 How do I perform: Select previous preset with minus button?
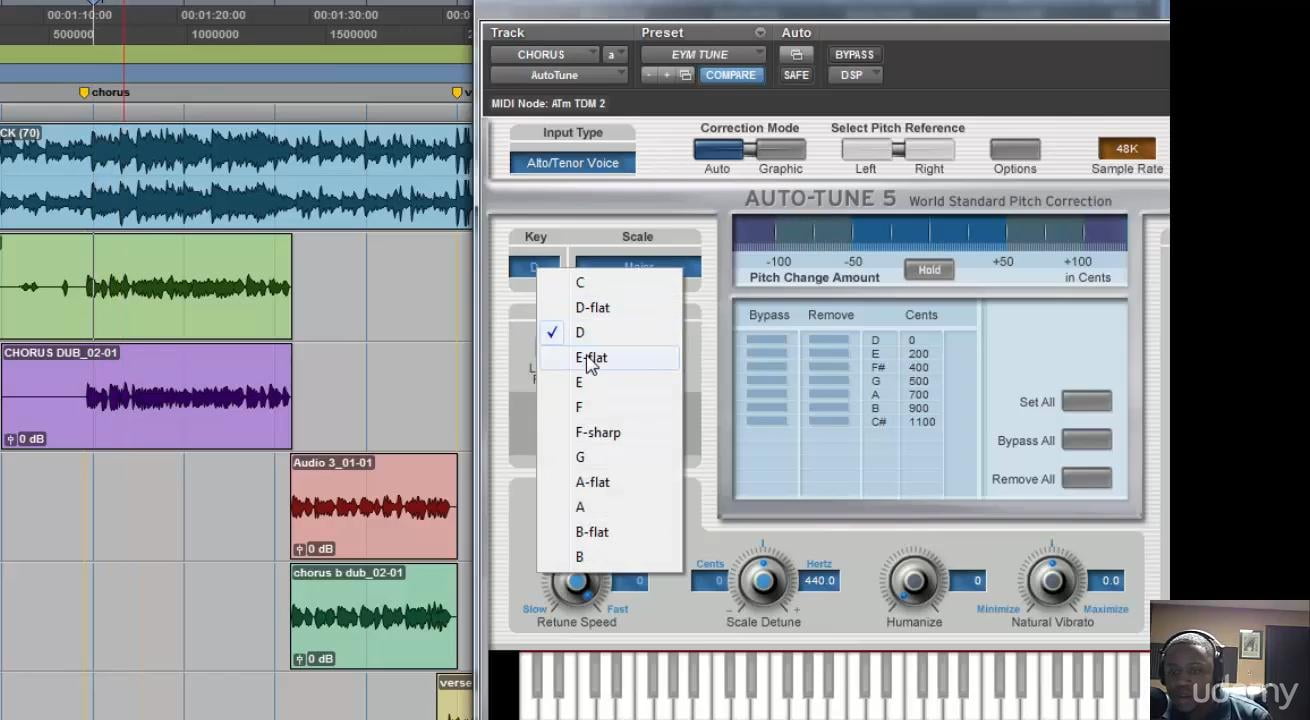tap(649, 75)
